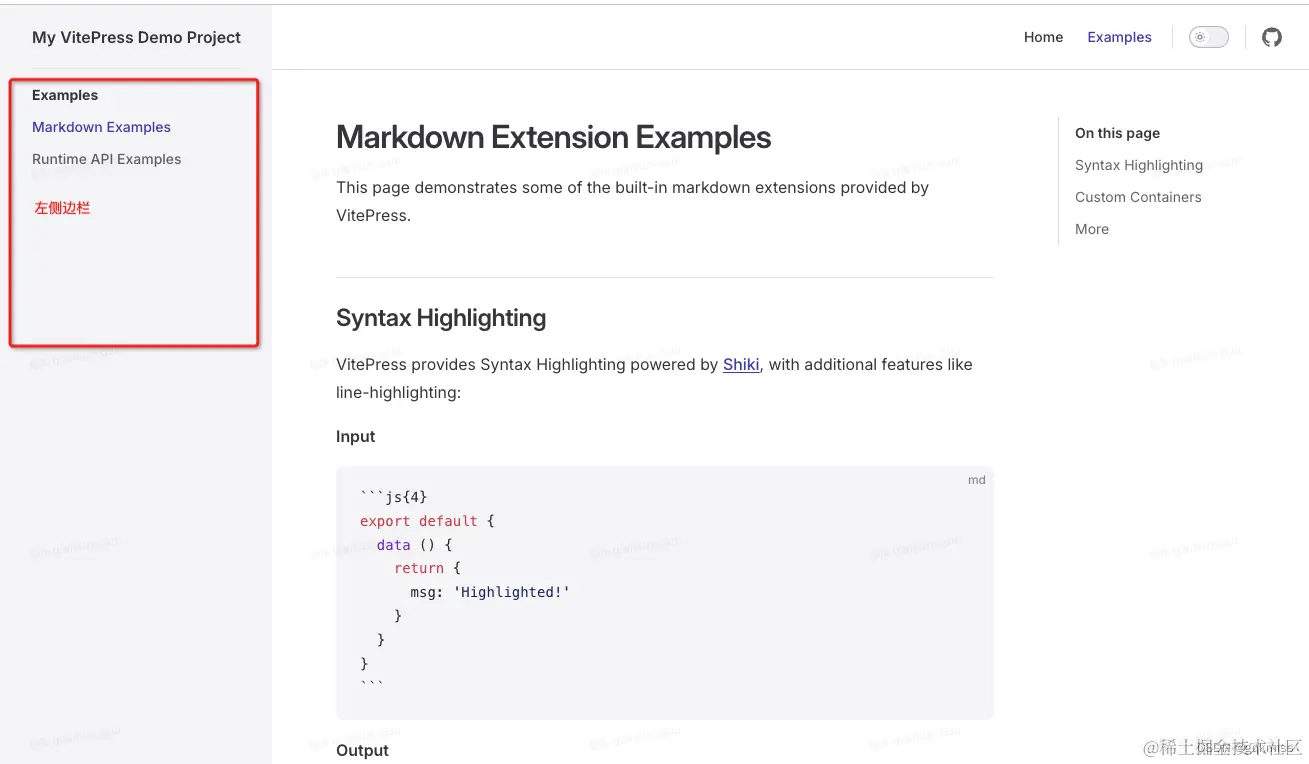The width and height of the screenshot is (1309, 764).
Task: Jump to Custom Containers in the outline
Action: coord(1138,197)
